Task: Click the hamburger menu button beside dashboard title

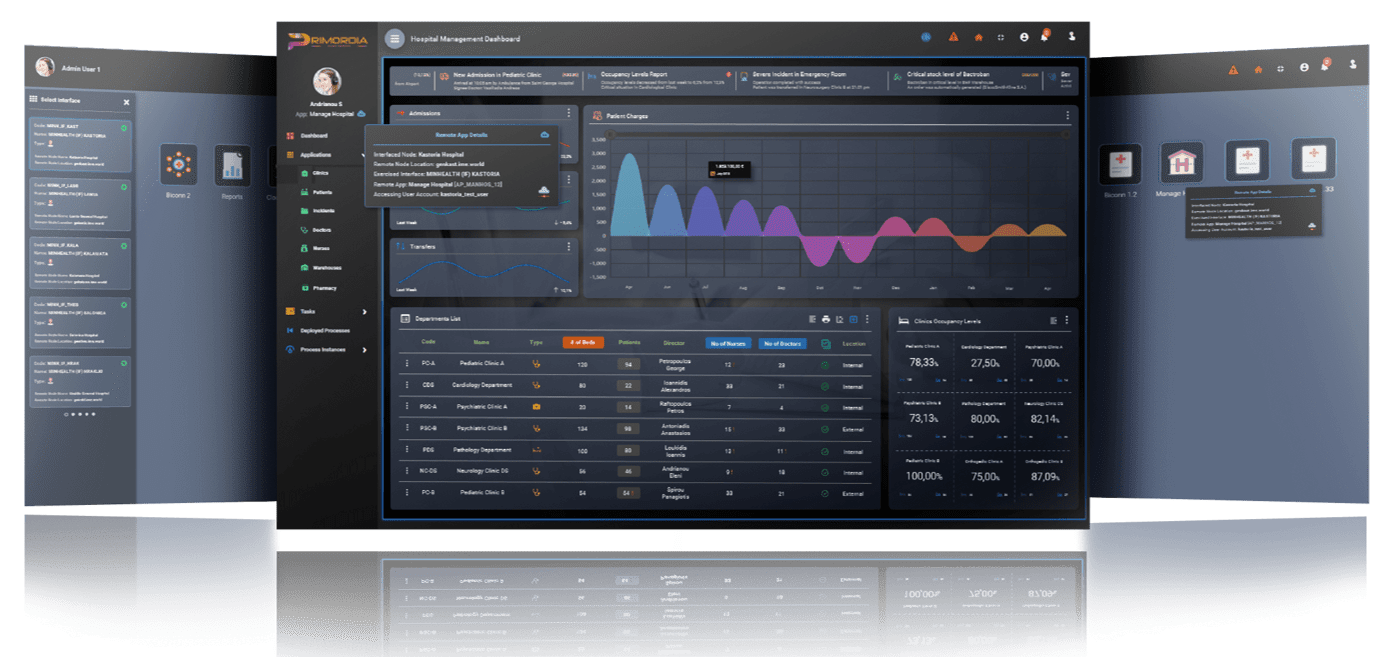Action: [x=395, y=39]
